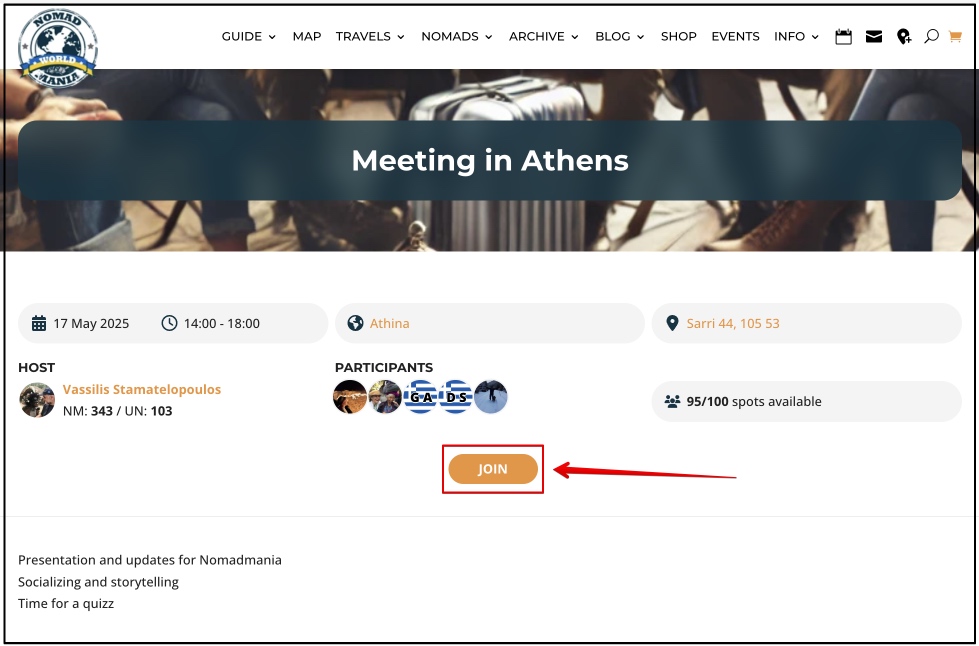Expand the Travels dropdown menu
The height and width of the screenshot is (646, 979).
pyautogui.click(x=370, y=36)
